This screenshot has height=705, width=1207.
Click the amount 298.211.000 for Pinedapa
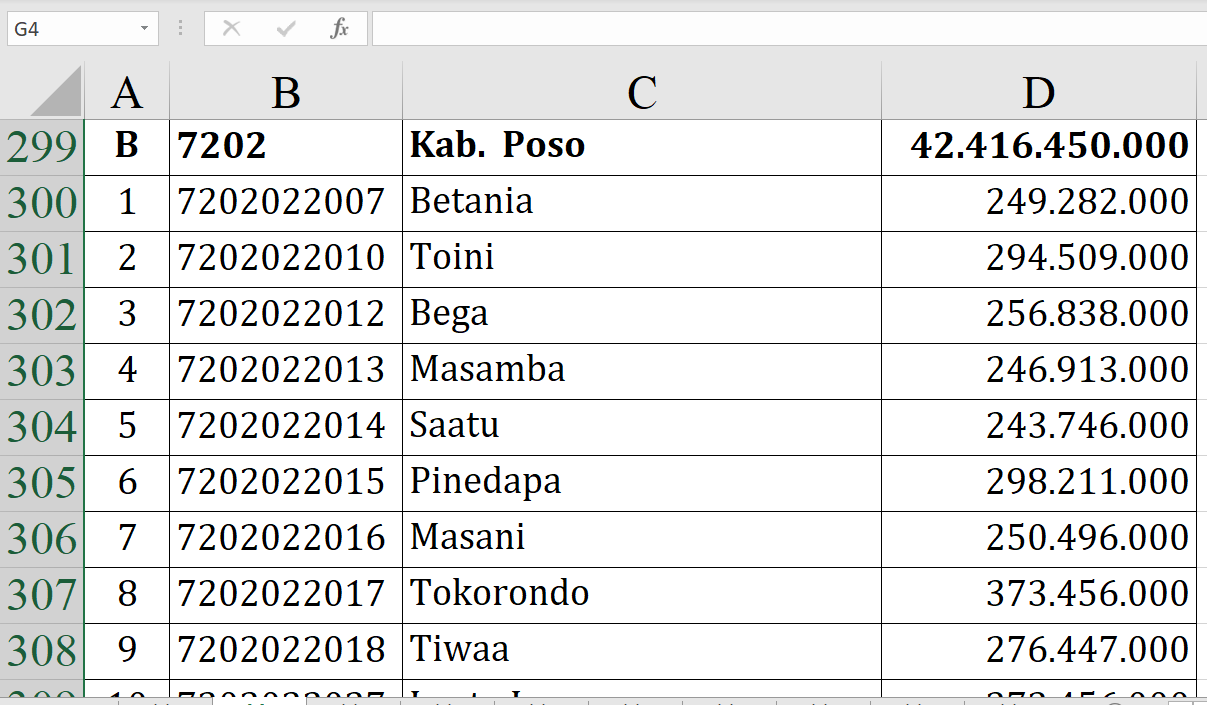tap(1038, 483)
